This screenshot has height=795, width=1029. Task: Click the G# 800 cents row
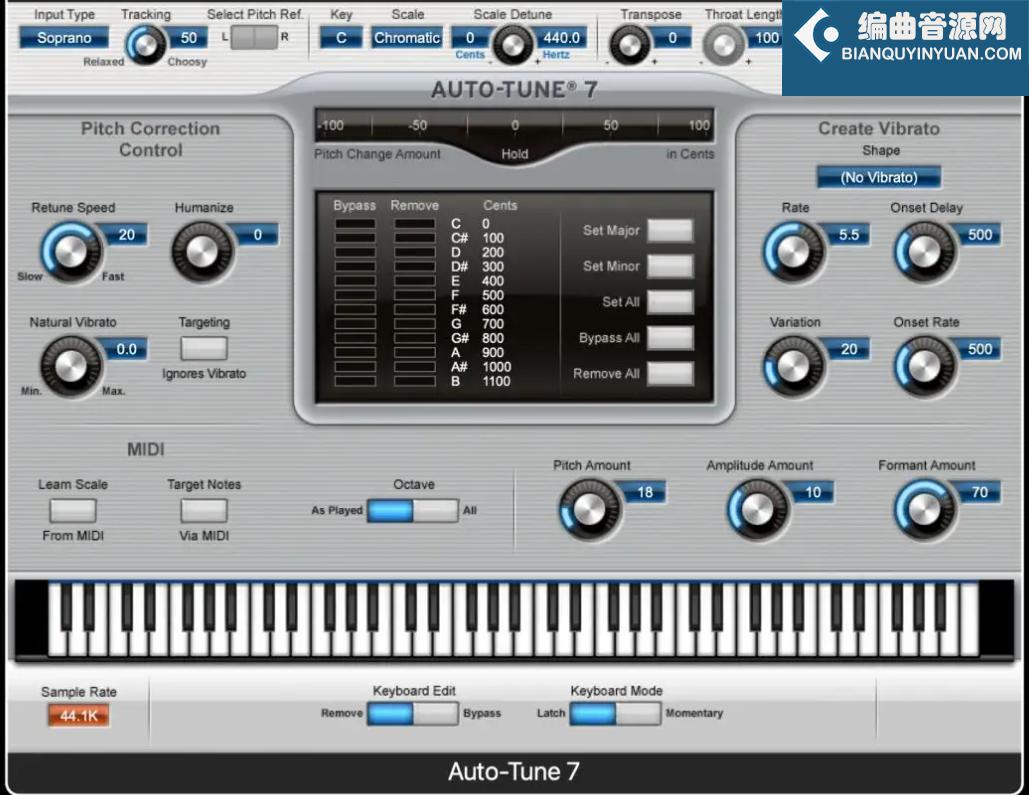(420, 338)
